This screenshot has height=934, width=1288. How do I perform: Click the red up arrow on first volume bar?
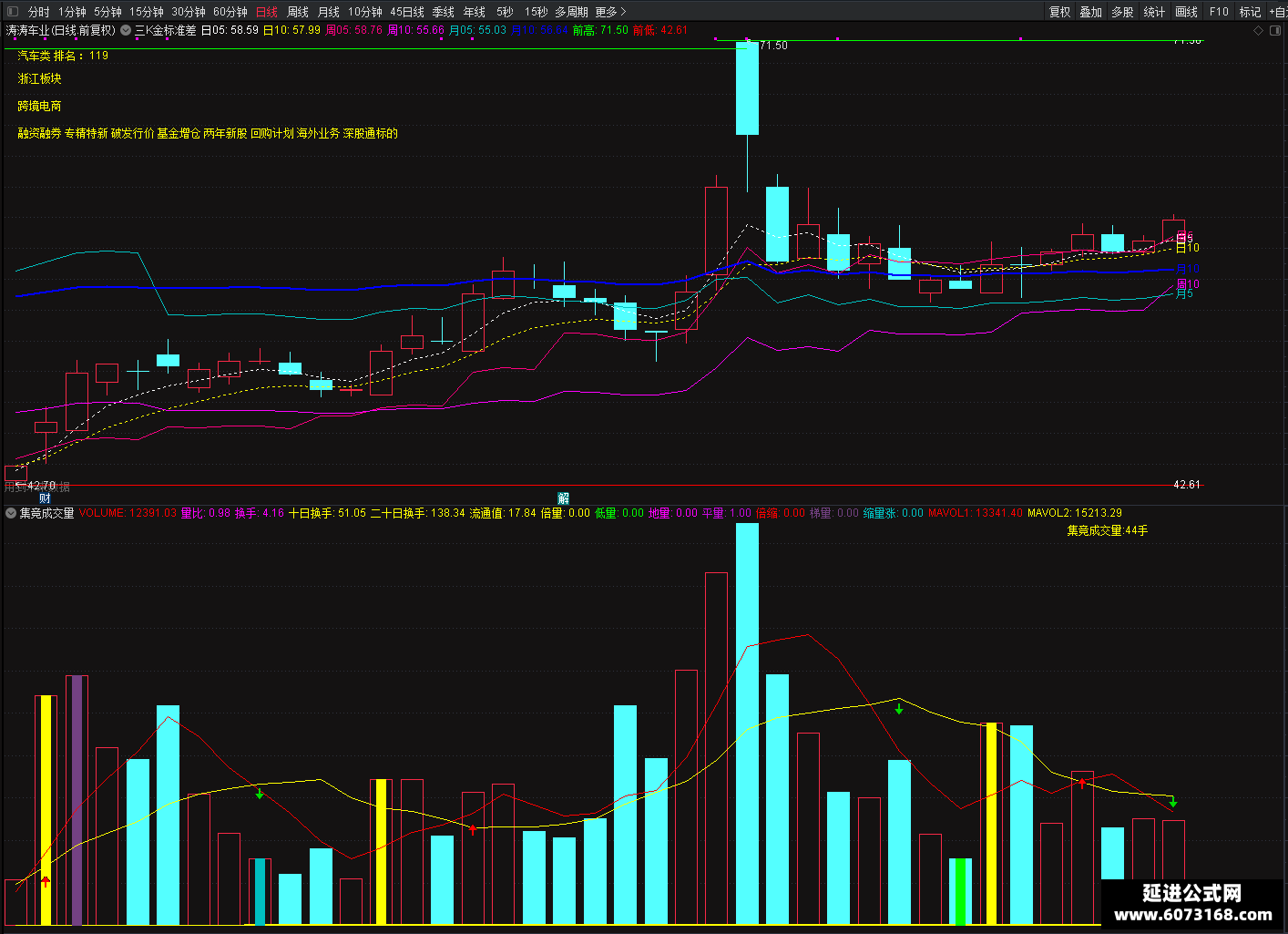[46, 880]
